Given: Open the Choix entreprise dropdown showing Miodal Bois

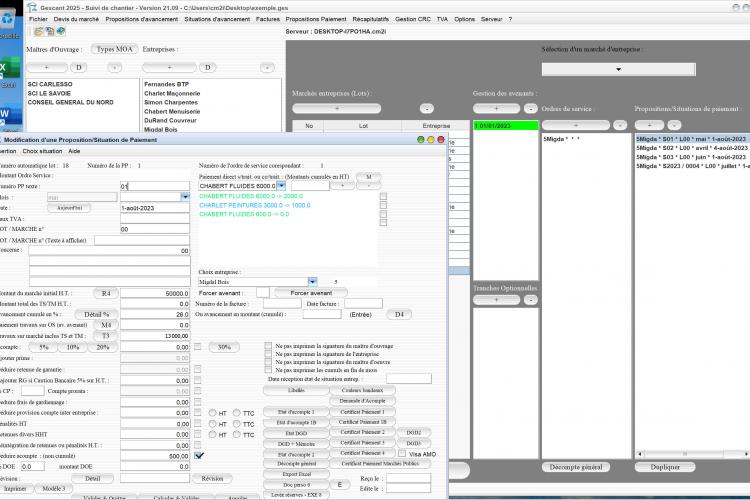Looking at the screenshot, I should point(312,282).
